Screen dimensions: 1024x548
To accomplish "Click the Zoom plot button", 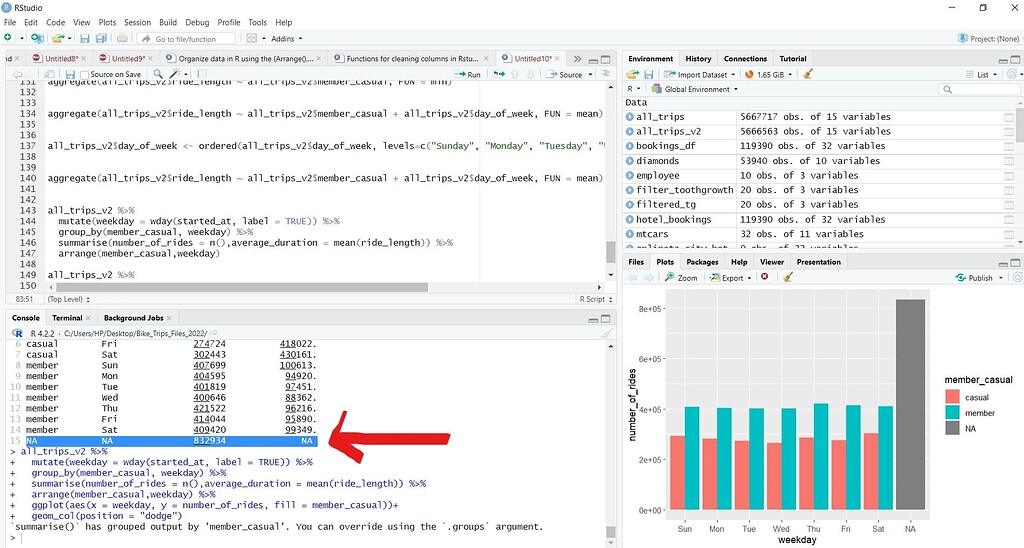I will pyautogui.click(x=681, y=278).
